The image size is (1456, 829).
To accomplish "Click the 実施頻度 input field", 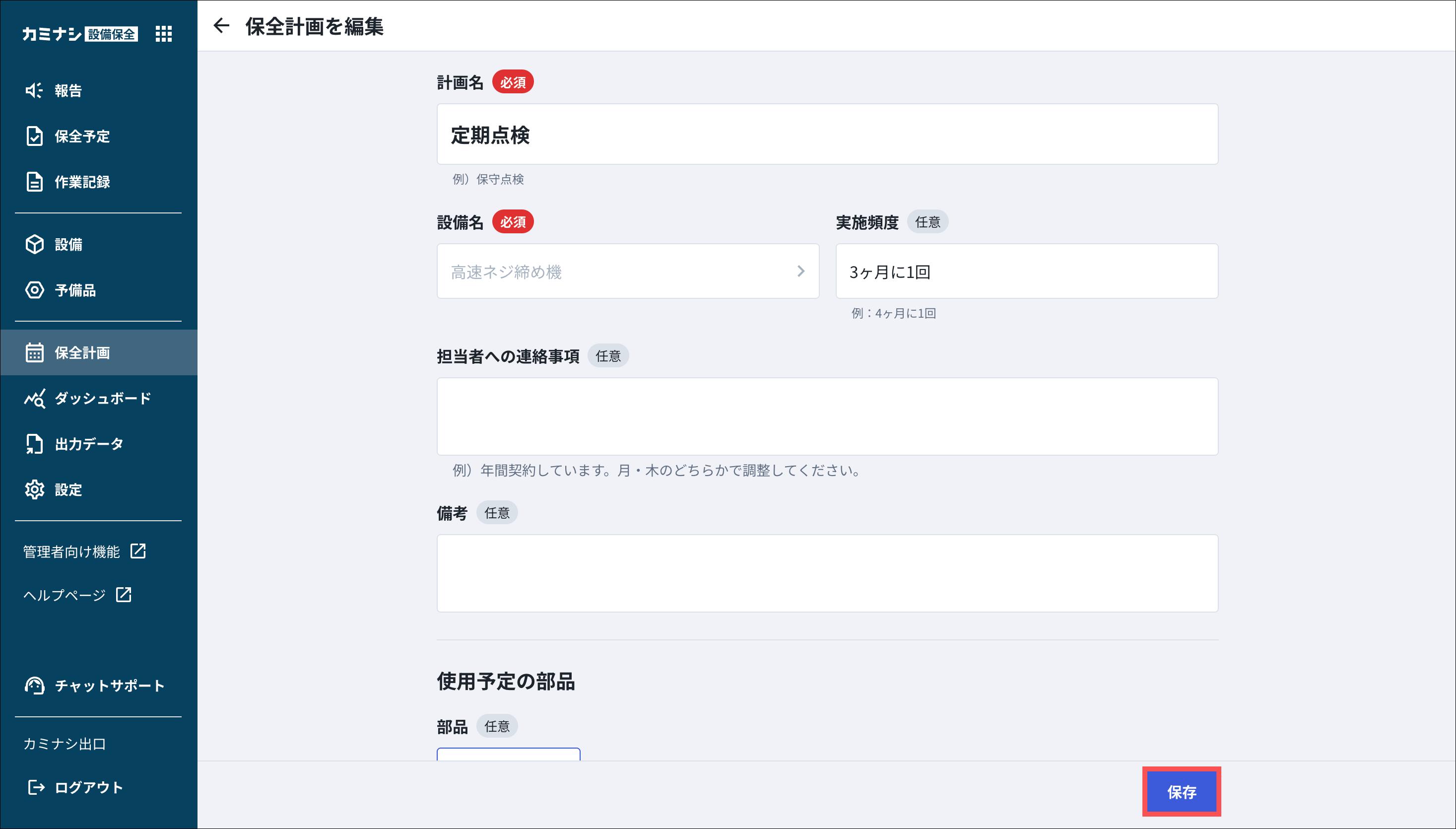I will 1026,271.
